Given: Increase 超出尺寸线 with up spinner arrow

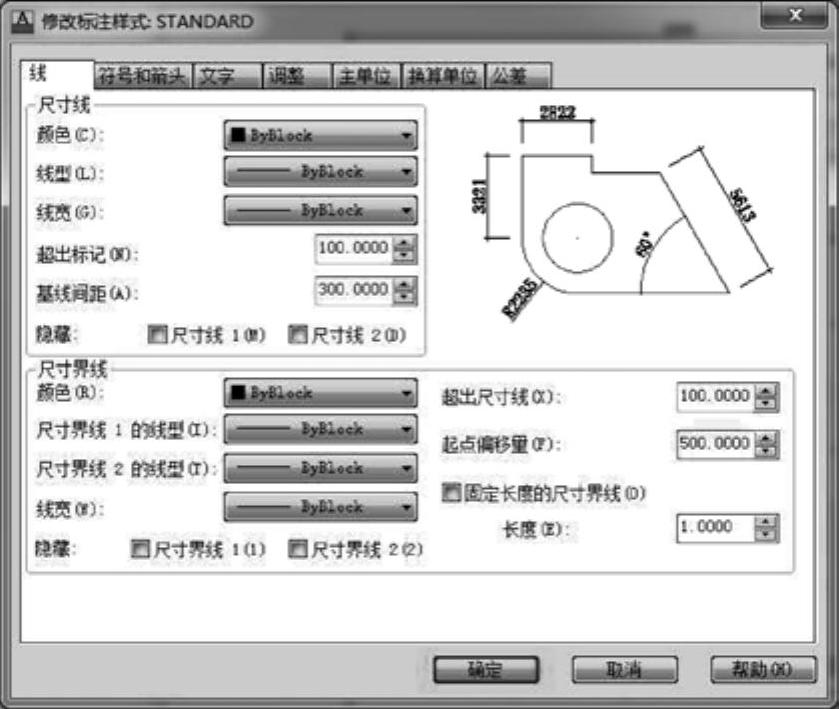Looking at the screenshot, I should point(766,391).
